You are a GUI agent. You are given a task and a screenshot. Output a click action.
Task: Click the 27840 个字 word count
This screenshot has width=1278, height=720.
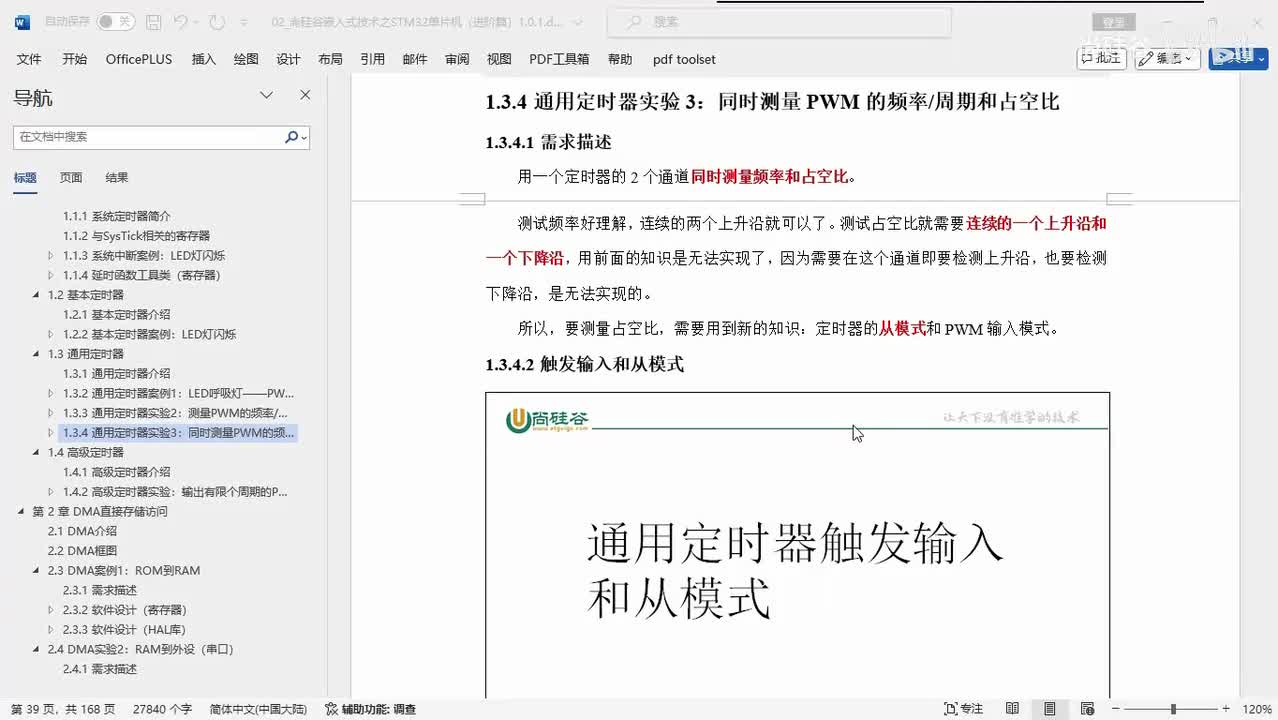coord(162,709)
